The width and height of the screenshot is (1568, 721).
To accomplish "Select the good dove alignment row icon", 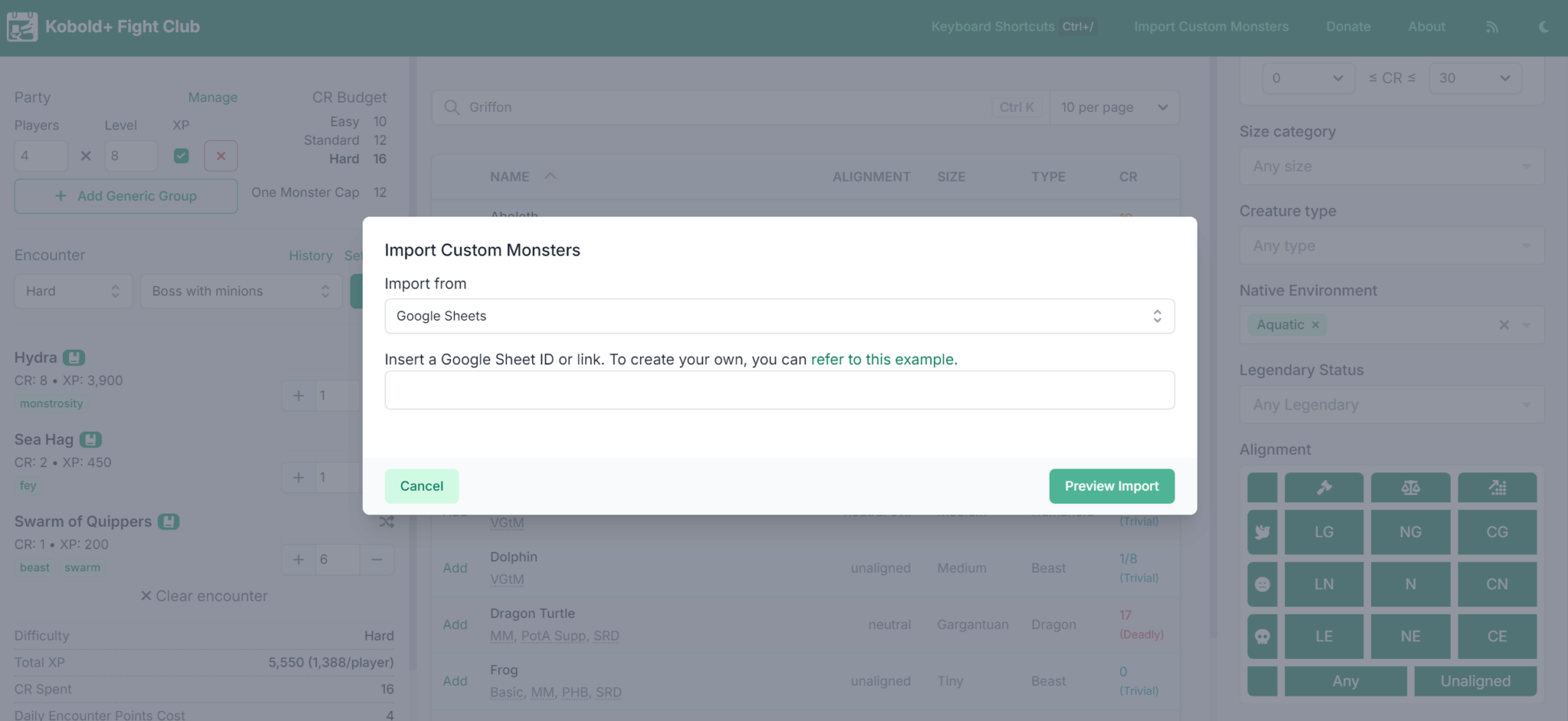I will [1262, 532].
